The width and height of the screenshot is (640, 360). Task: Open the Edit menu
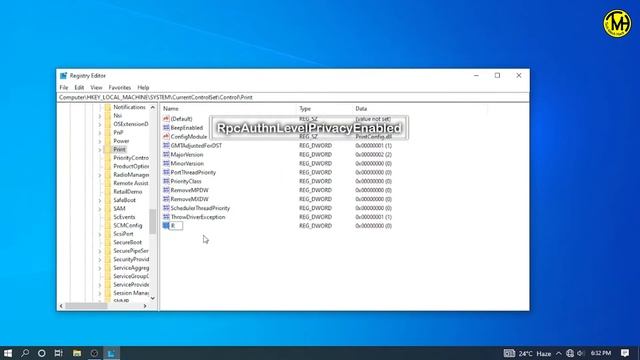79,87
